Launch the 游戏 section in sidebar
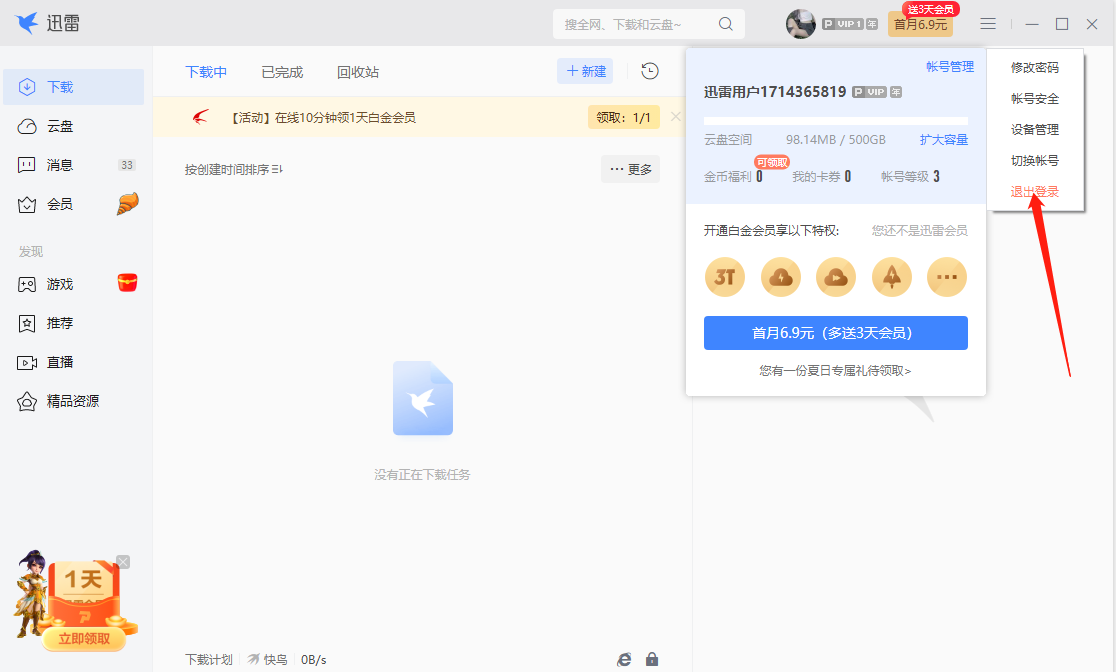Screen dimensions: 1116x672 coord(62,283)
